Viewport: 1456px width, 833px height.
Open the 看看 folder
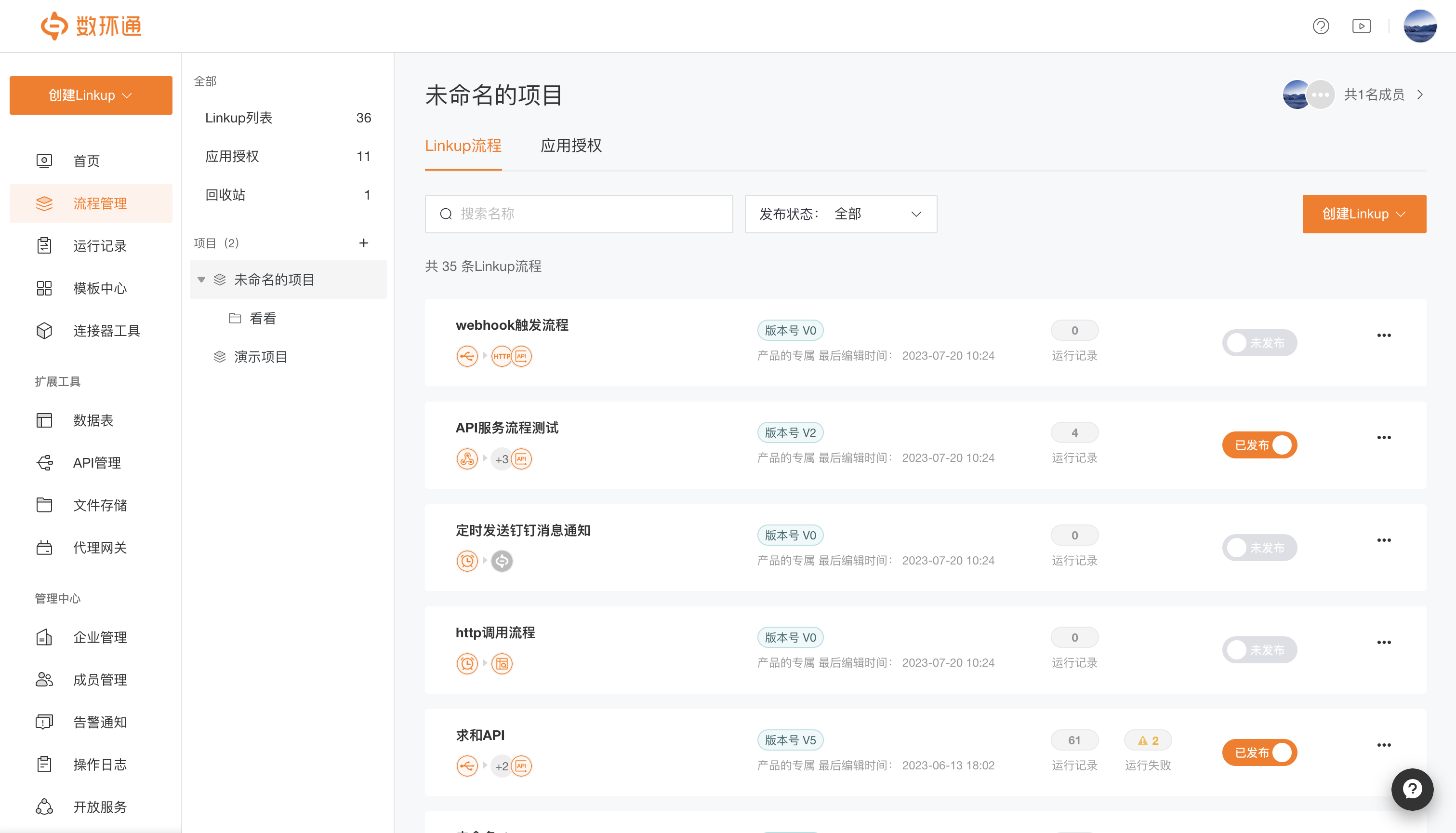(x=288, y=318)
